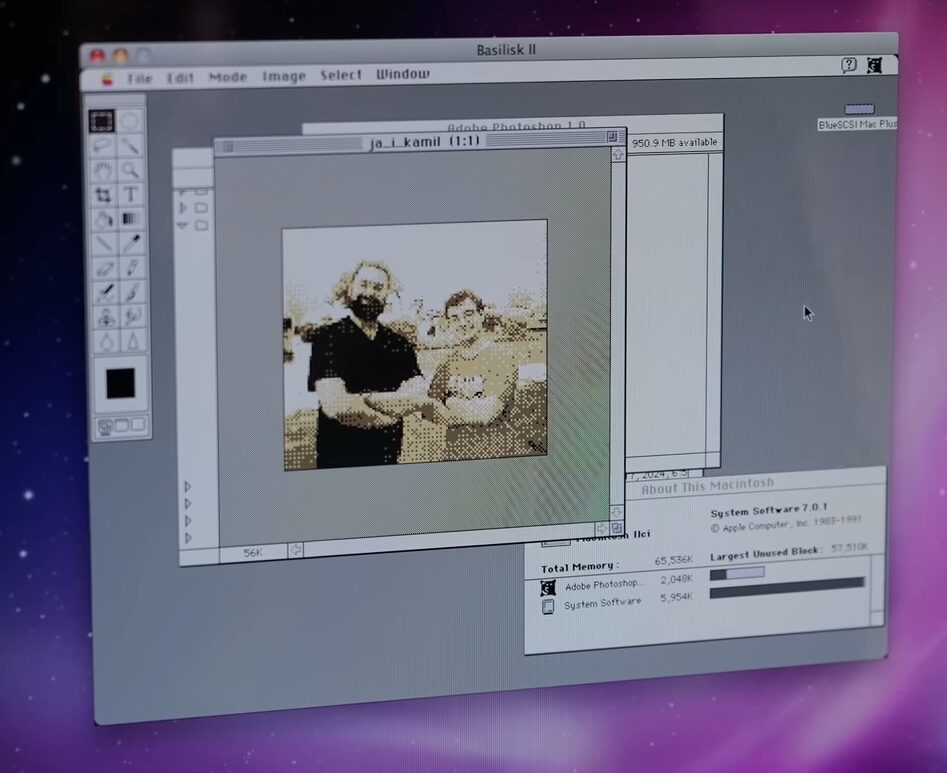Click the System Software memory usage bar
The height and width of the screenshot is (773, 947).
click(787, 588)
